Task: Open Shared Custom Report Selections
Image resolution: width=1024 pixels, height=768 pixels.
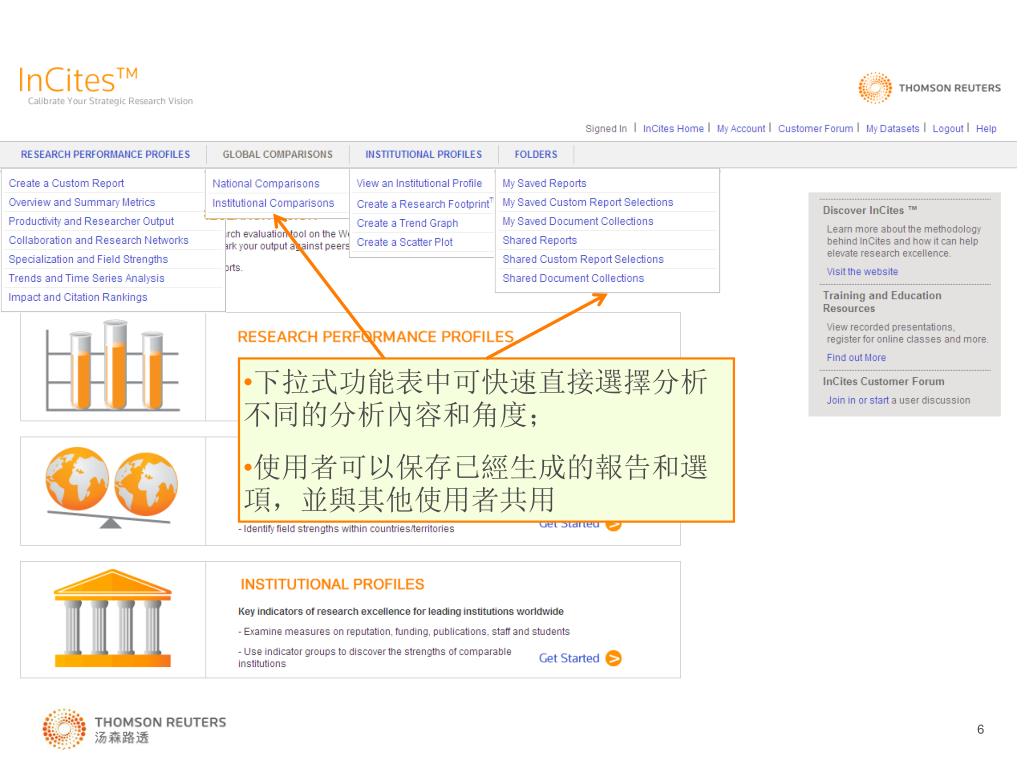Action: click(x=583, y=259)
